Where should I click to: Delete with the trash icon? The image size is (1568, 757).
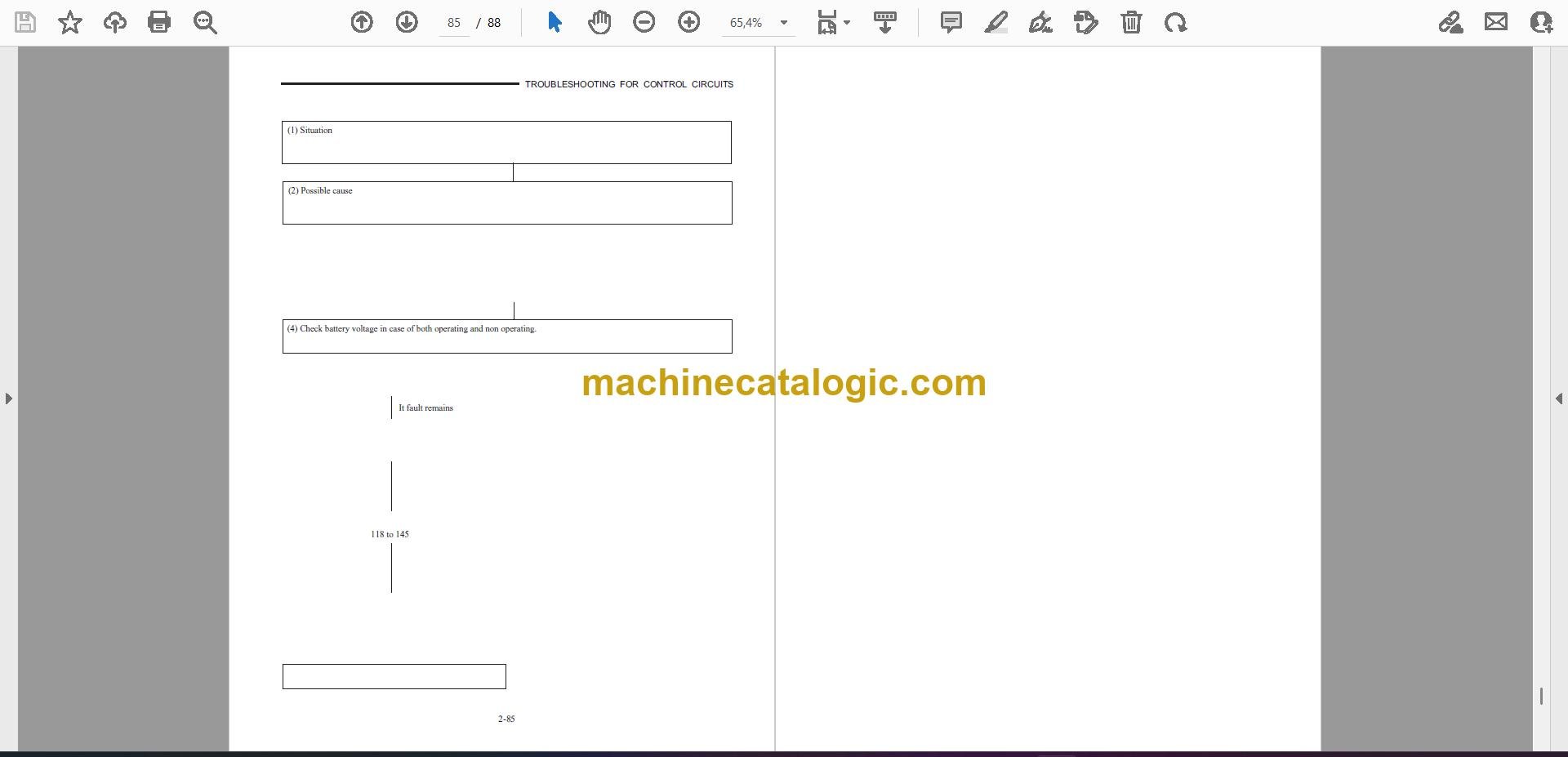click(1131, 22)
